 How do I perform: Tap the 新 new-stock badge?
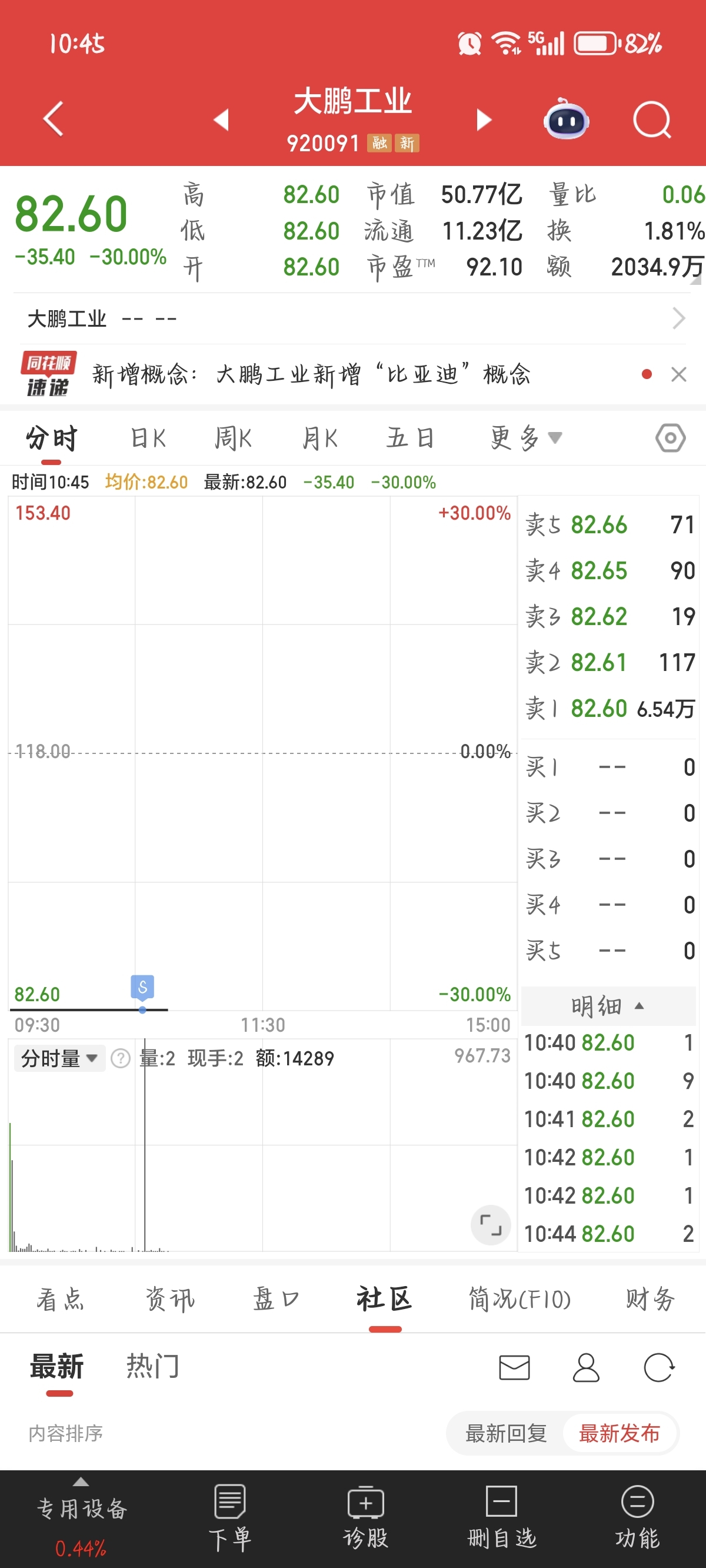click(407, 143)
